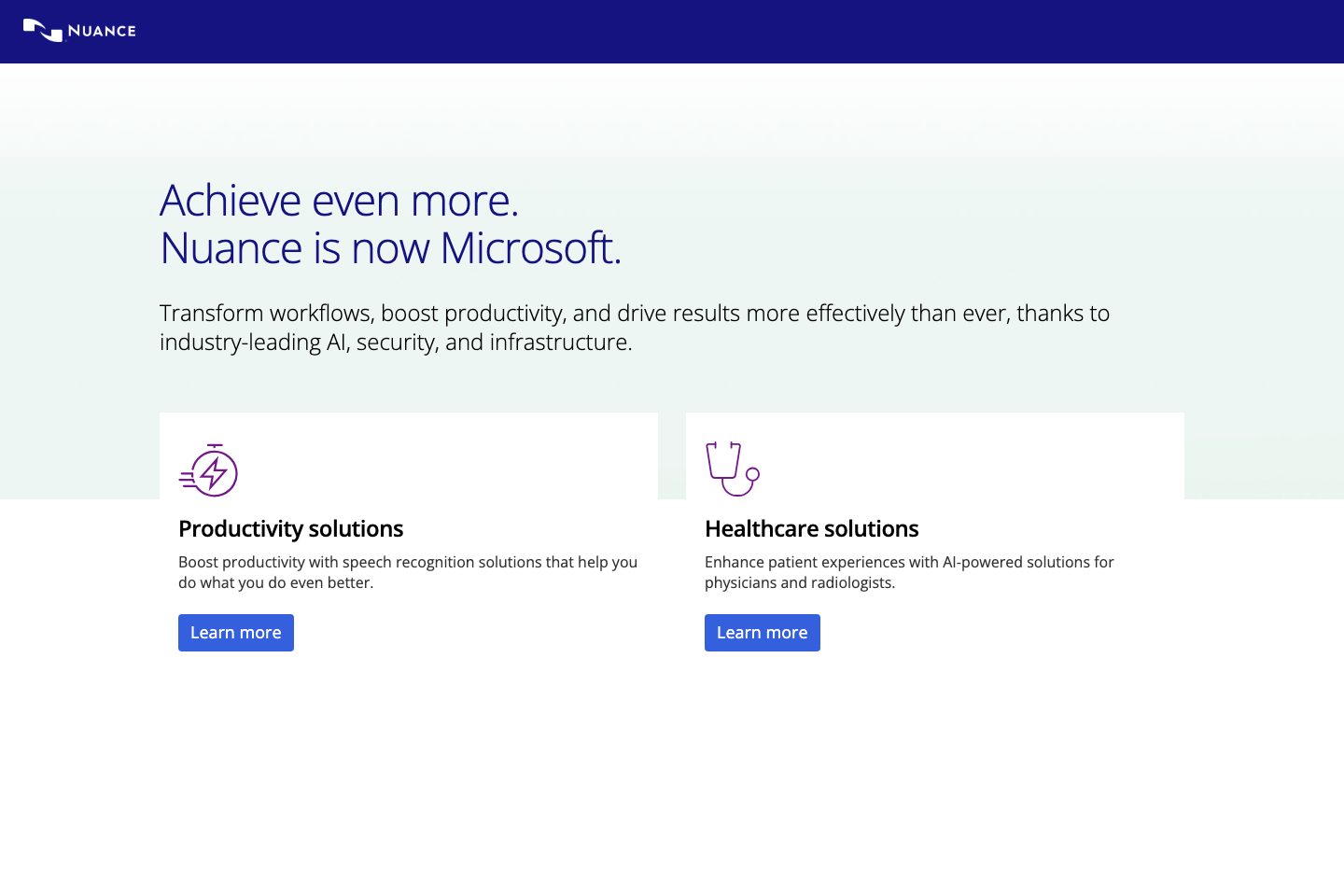1344x896 pixels.
Task: Click the speech recognition description text
Action: 408,572
